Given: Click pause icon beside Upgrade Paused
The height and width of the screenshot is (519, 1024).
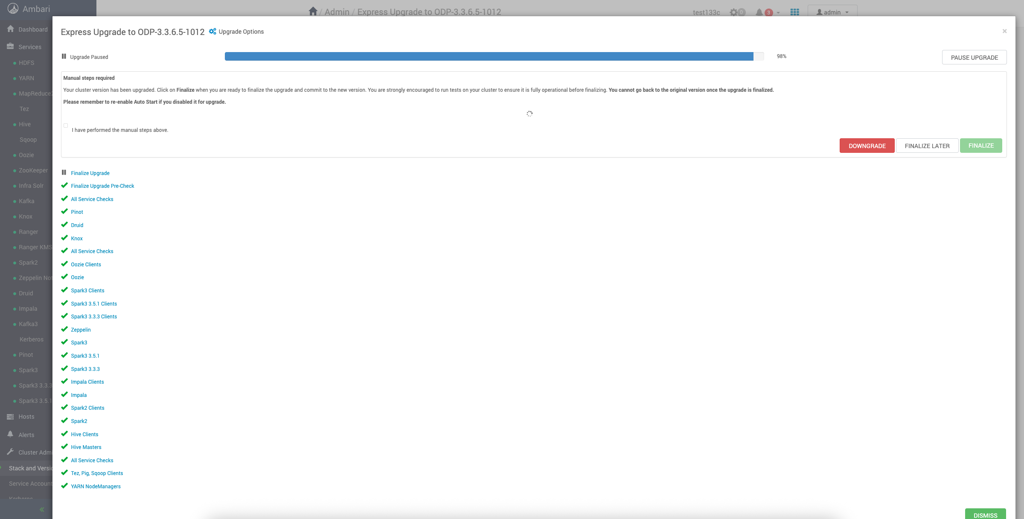Looking at the screenshot, I should tap(64, 57).
